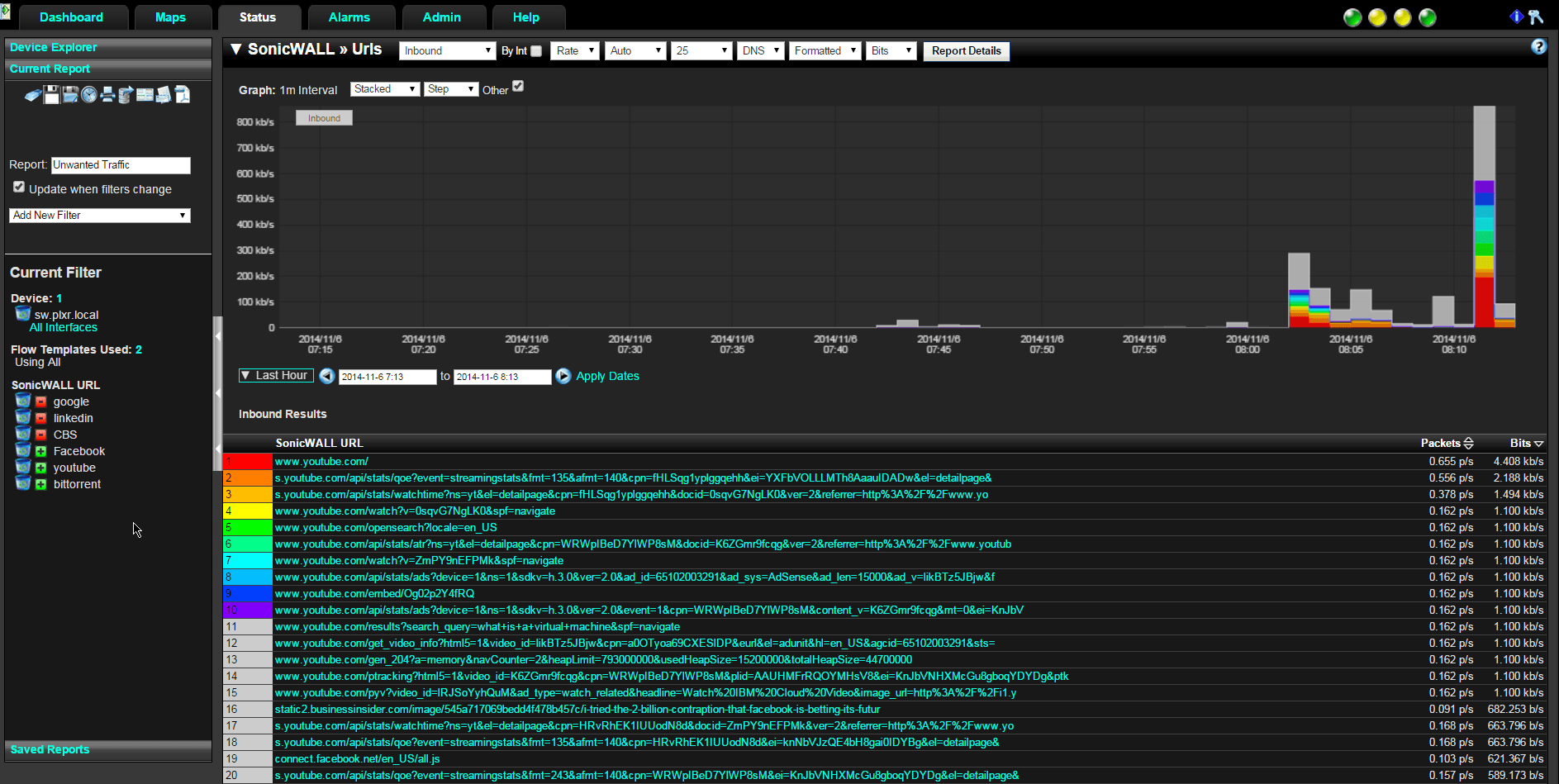
Task: Open the Auto dropdown
Action: pos(635,50)
